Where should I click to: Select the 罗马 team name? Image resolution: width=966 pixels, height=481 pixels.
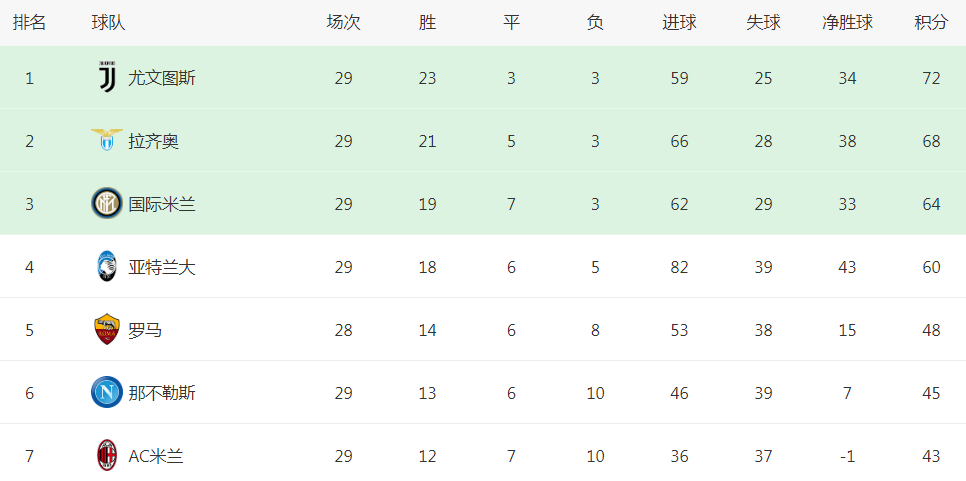click(x=145, y=330)
